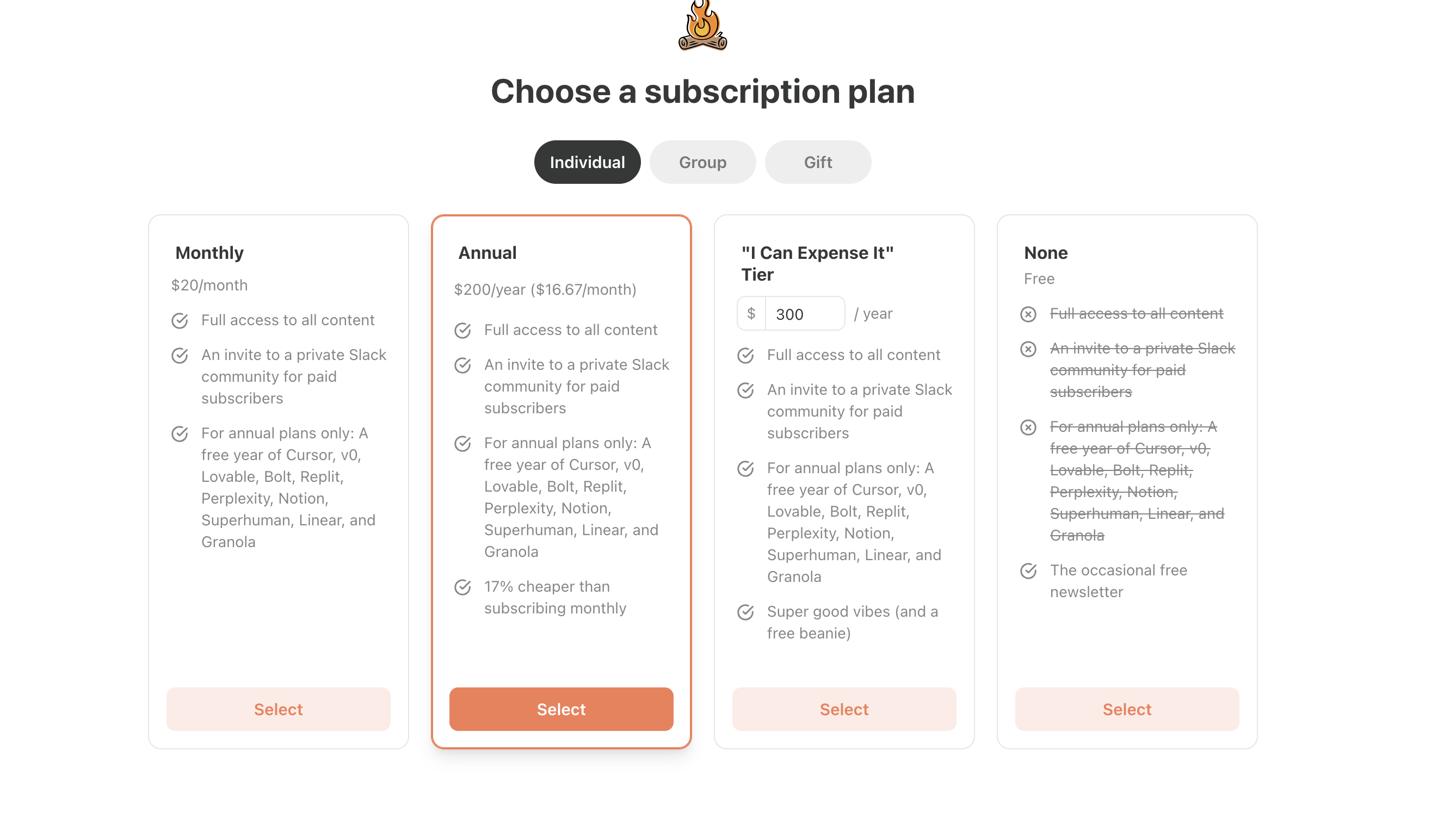Image resolution: width=1456 pixels, height=831 pixels.
Task: Switch to the Group plan tab
Action: pos(702,162)
